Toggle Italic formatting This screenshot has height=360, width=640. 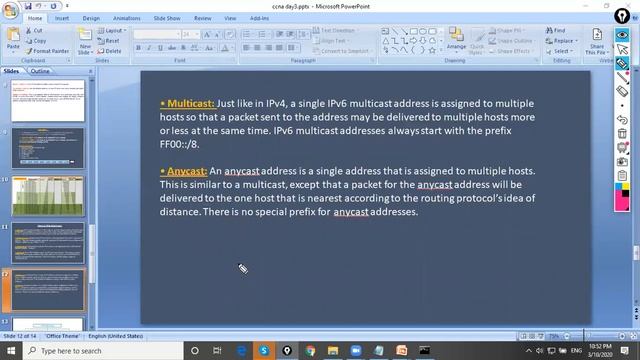coord(149,48)
